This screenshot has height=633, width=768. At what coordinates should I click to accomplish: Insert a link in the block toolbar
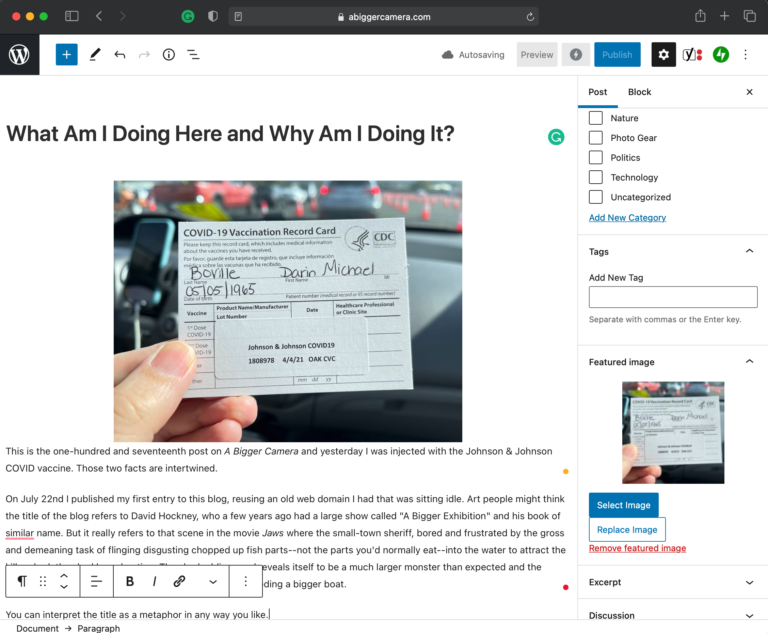(x=179, y=581)
